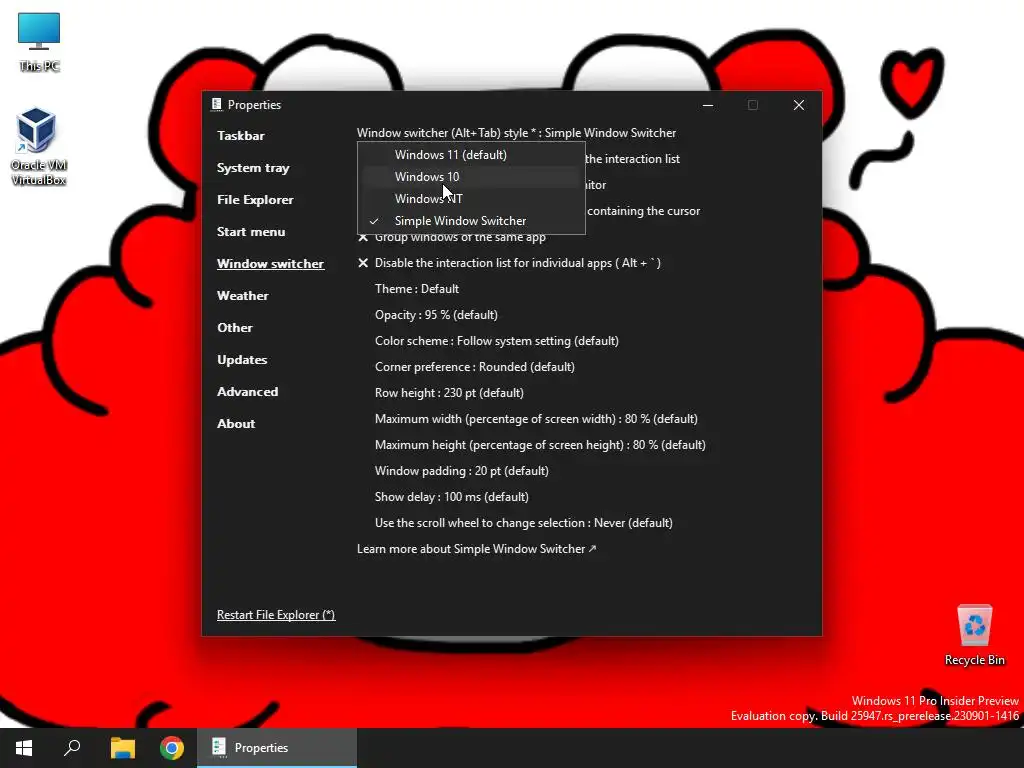Open taskbar search magnifier
This screenshot has height=768, width=1024.
(x=72, y=748)
